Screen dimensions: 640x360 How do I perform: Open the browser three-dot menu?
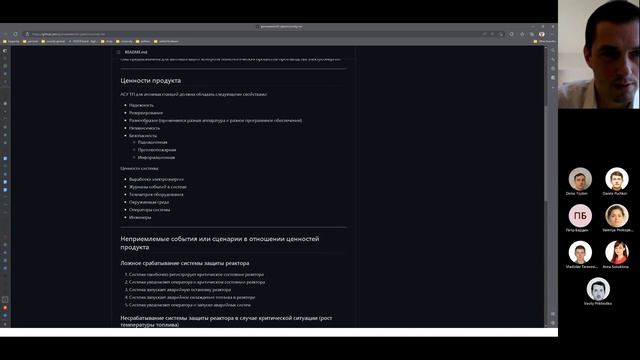(552, 34)
